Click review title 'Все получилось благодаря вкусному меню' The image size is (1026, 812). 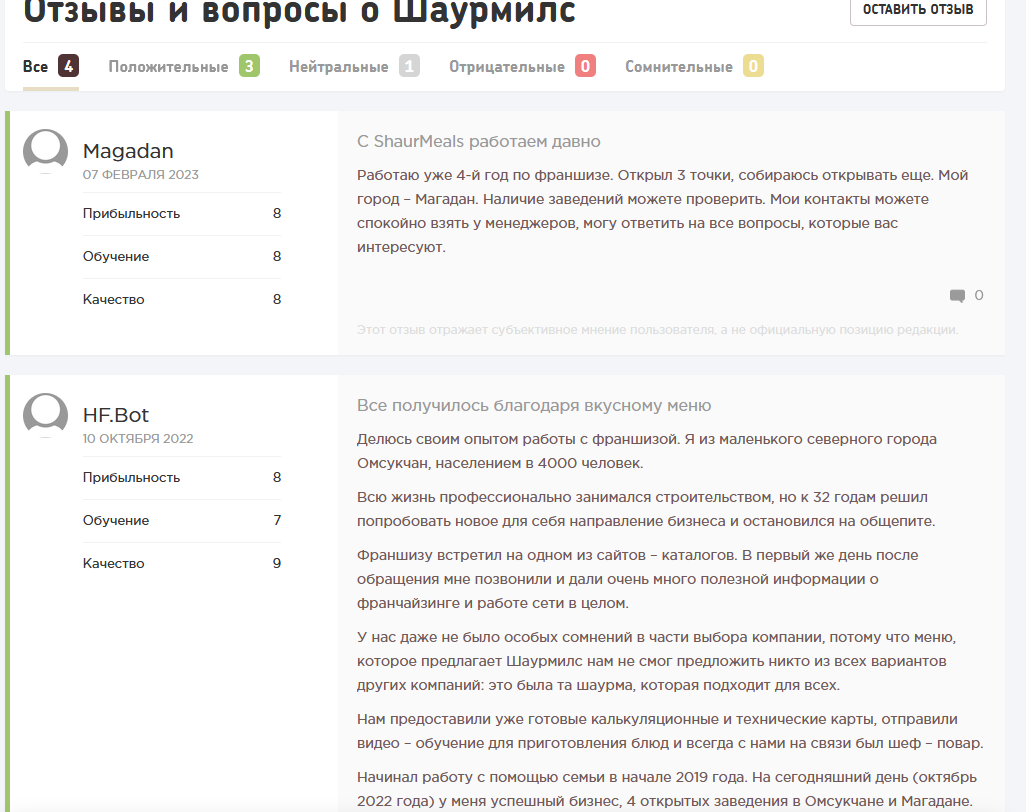534,406
